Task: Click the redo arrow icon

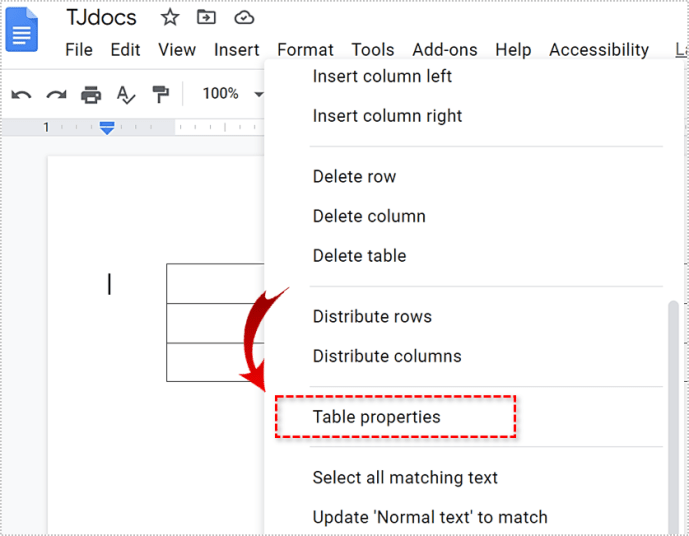Action: pos(56,94)
